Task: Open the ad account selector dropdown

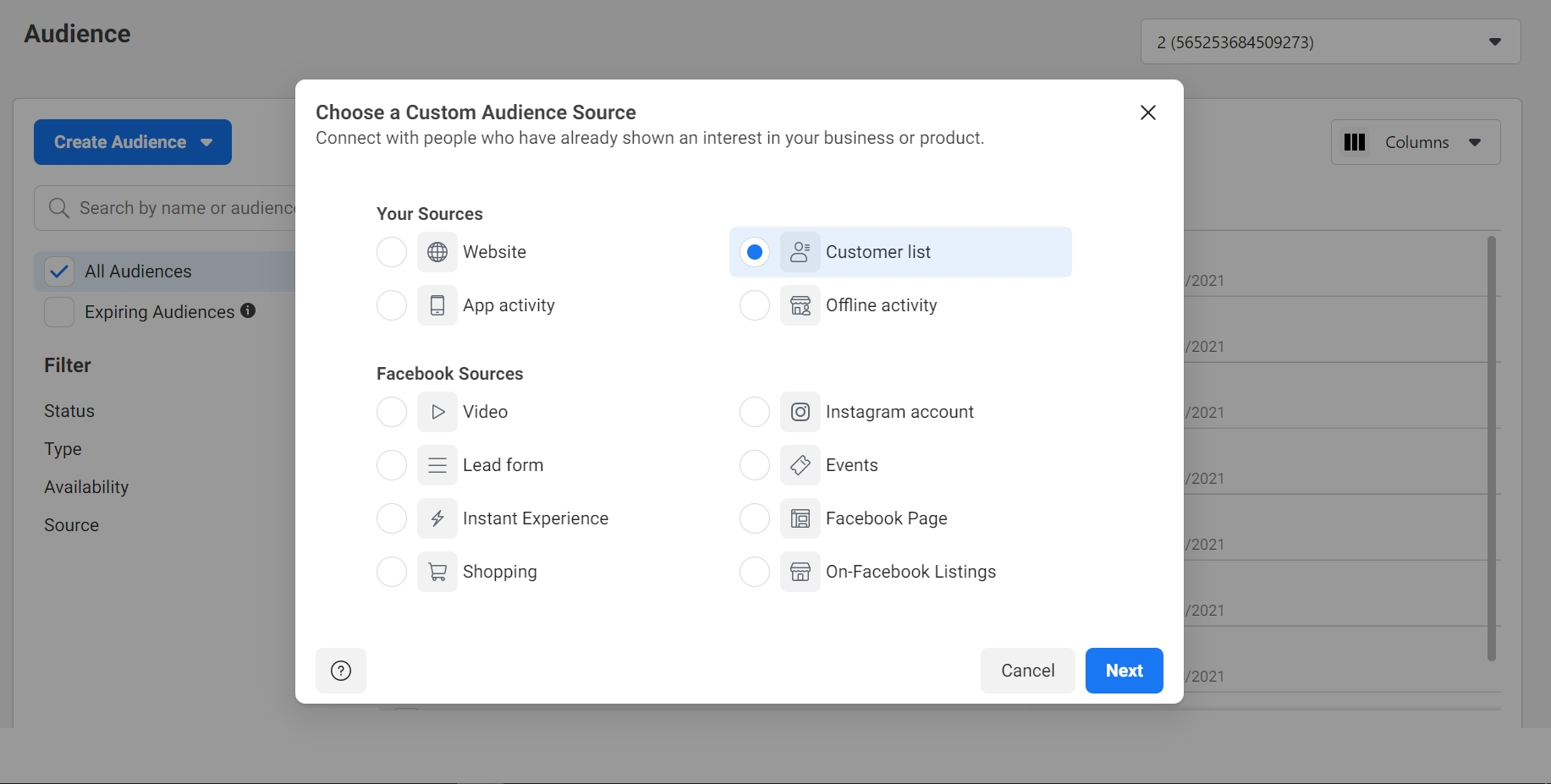Action: click(1330, 42)
